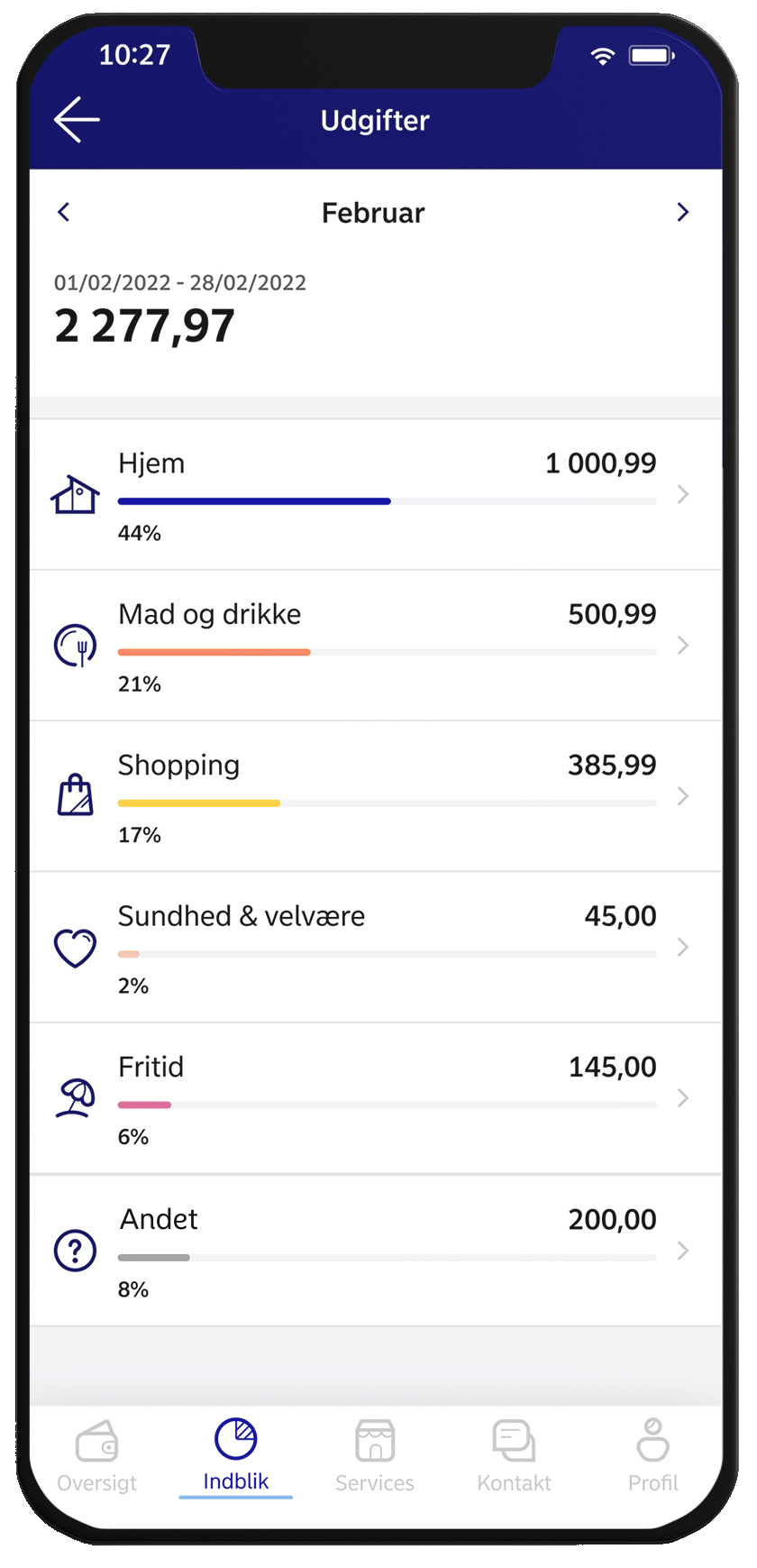The image size is (757, 1568).
Task: Select the Shopping bag icon
Action: point(75,795)
